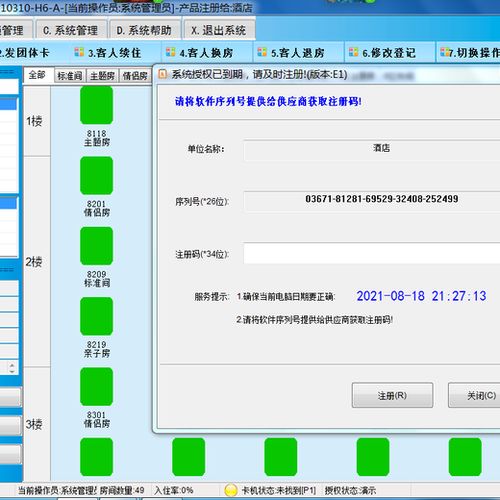
Task: Switch to the 主题房 room tab
Action: coord(103,76)
